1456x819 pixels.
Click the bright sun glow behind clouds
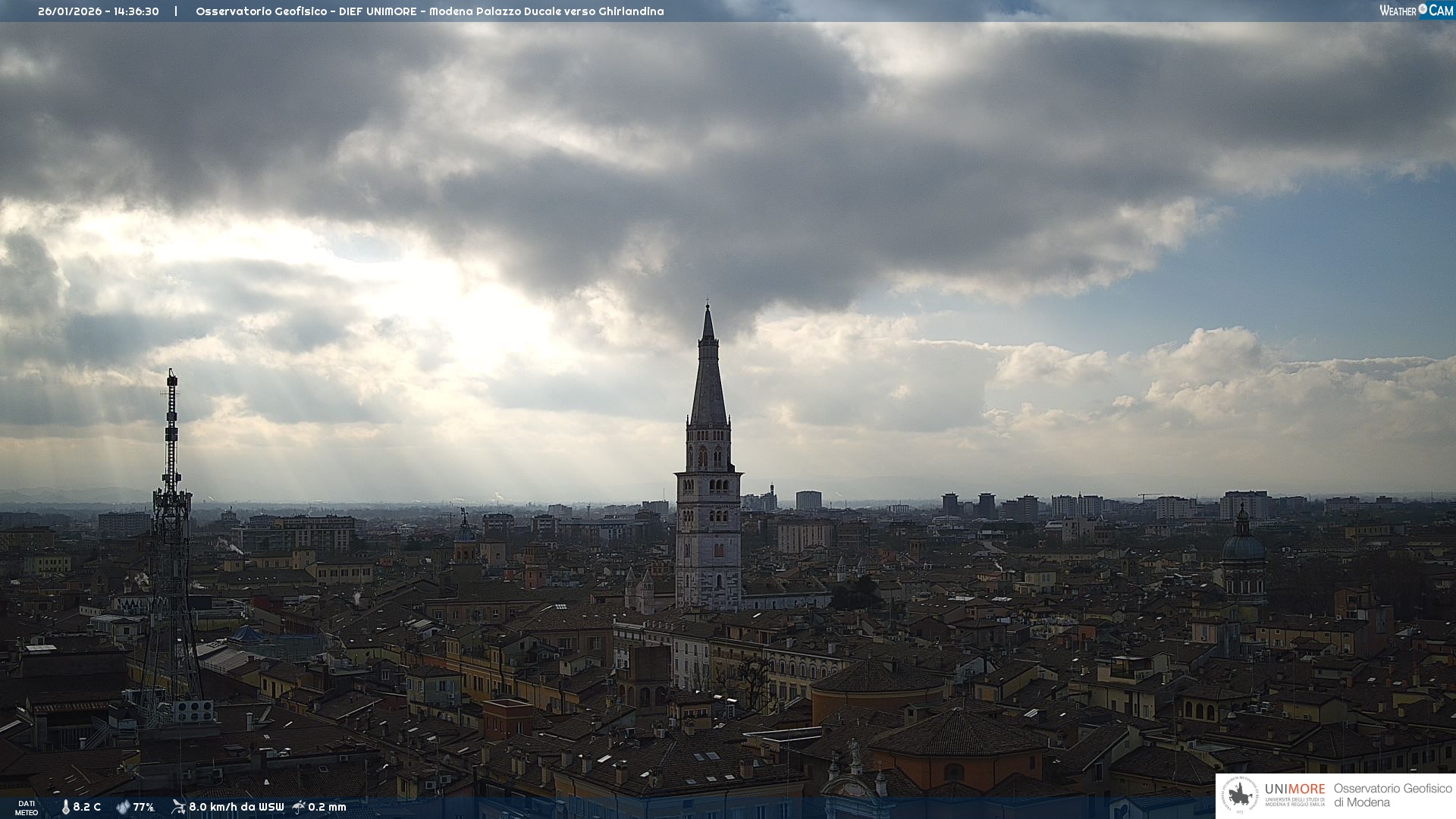pos(485,318)
